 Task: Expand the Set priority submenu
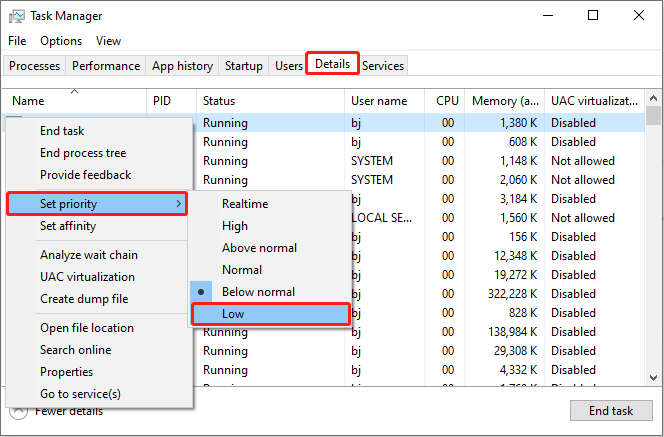point(97,204)
